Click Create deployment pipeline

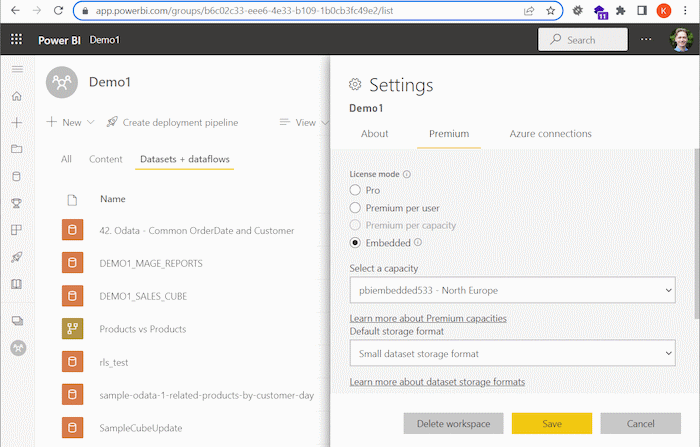[x=172, y=122]
